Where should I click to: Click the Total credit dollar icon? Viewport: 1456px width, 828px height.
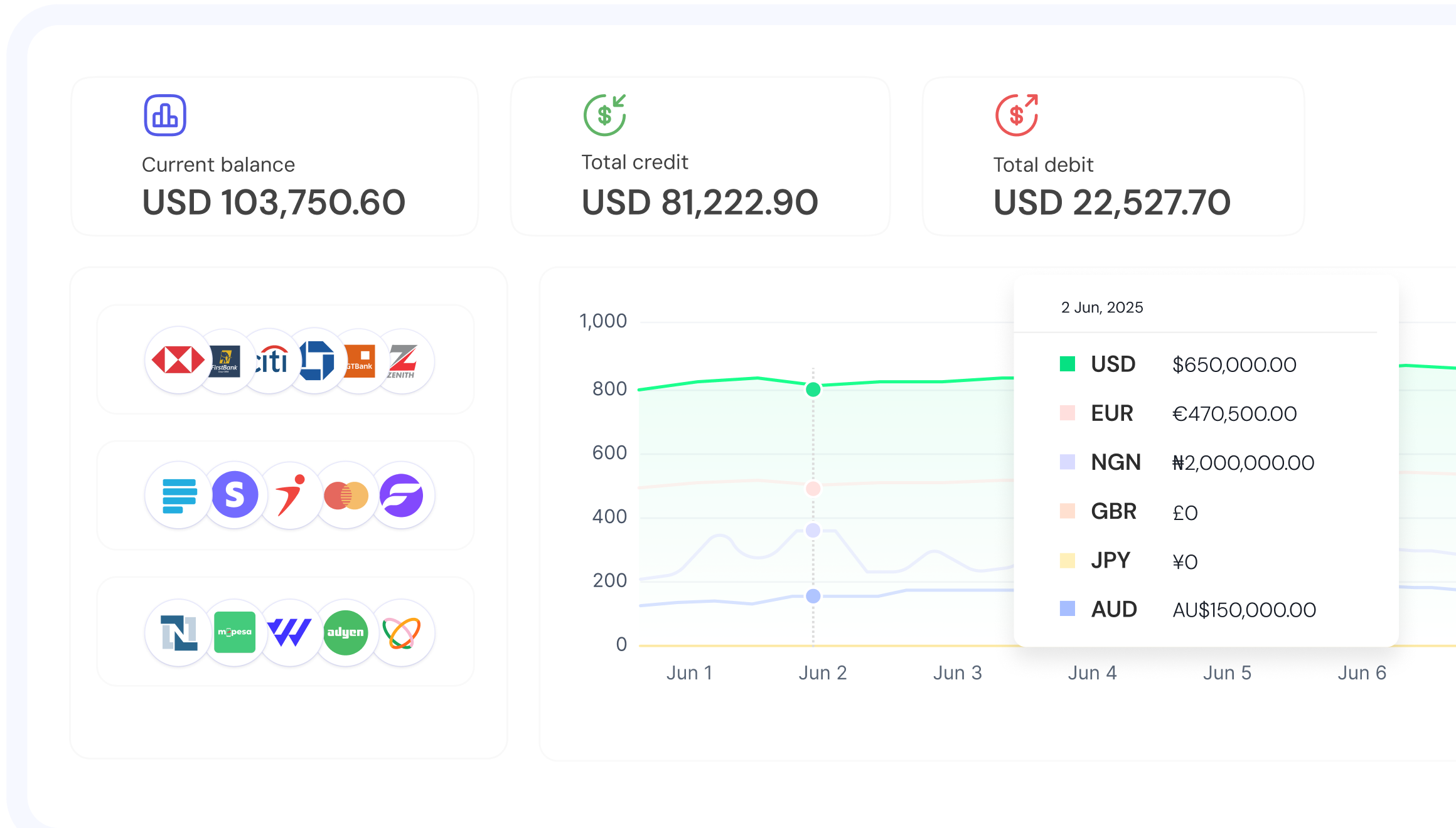pyautogui.click(x=605, y=115)
